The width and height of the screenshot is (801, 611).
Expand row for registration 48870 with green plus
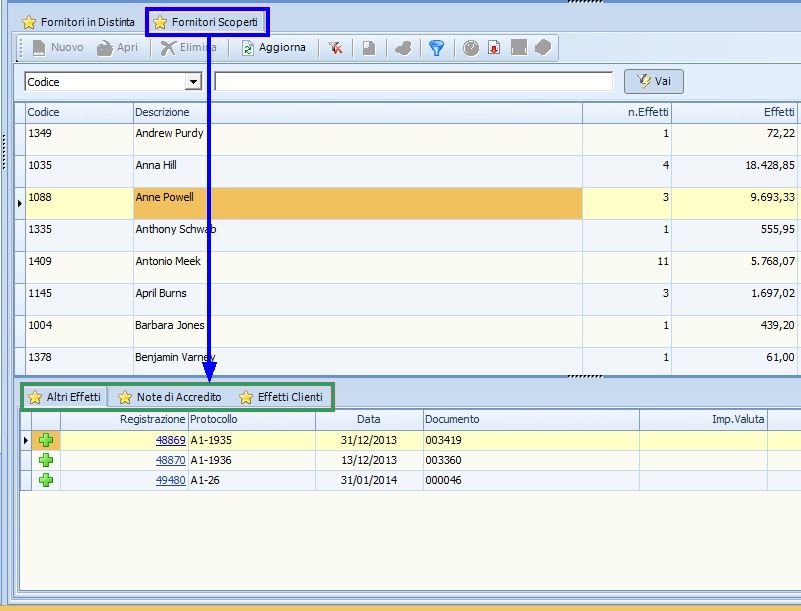(x=46, y=460)
